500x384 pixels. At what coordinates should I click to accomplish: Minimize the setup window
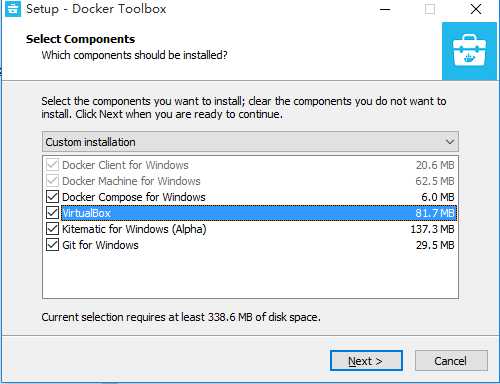point(385,9)
